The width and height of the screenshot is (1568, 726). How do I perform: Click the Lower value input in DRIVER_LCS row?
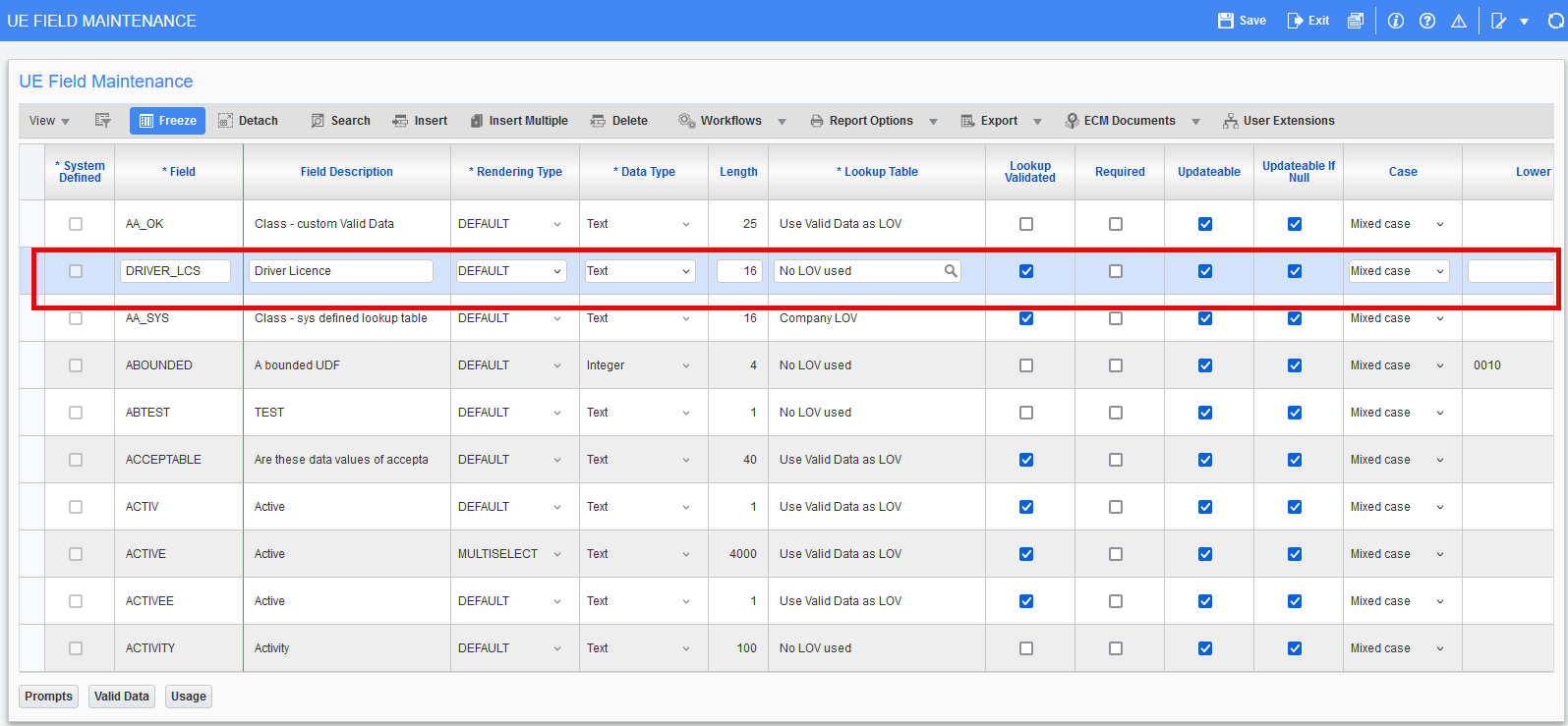point(1511,271)
